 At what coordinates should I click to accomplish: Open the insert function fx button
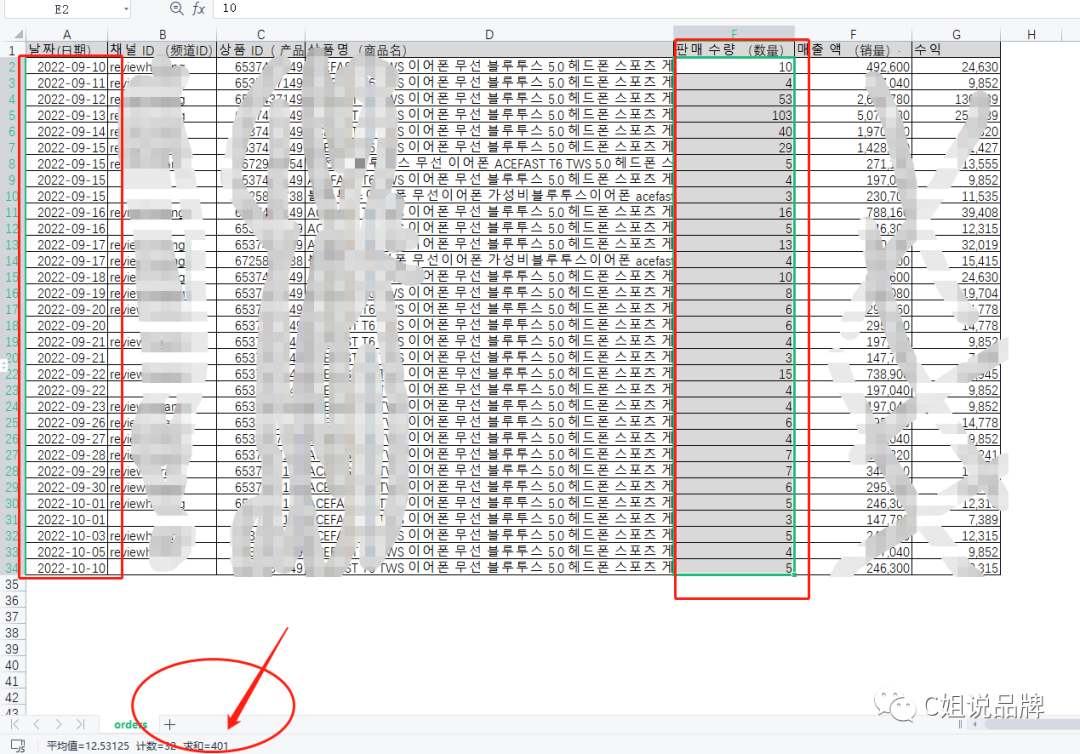click(198, 8)
